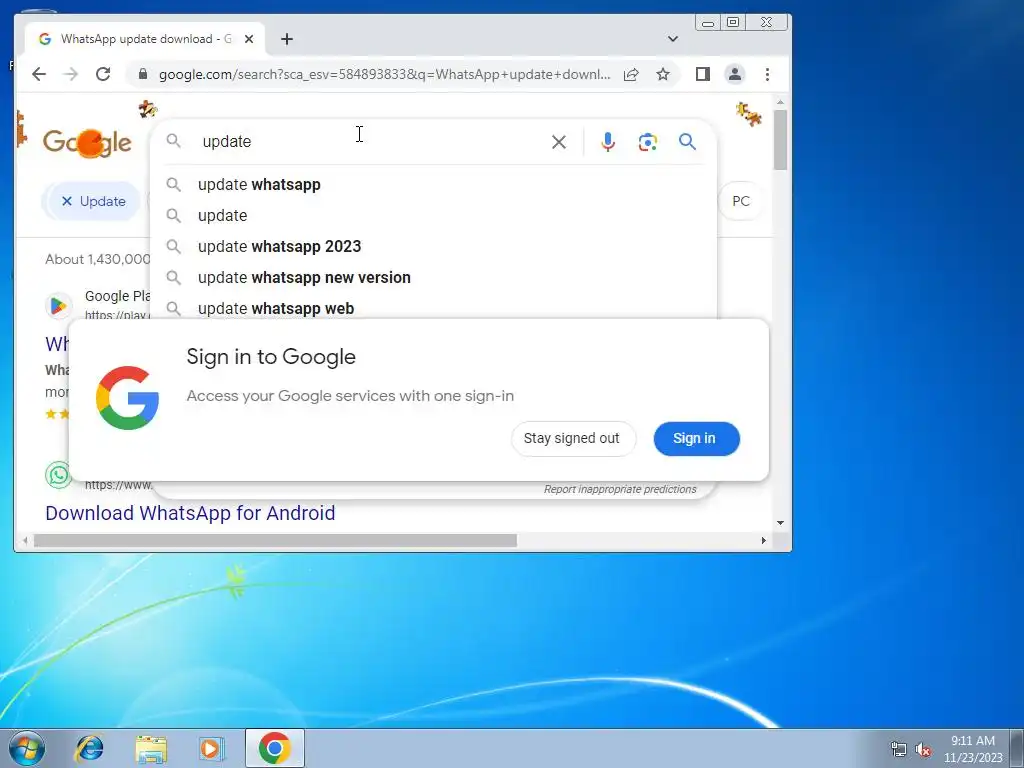Click the horizontal scrollbar thumb
The width and height of the screenshot is (1024, 768).
coord(275,541)
